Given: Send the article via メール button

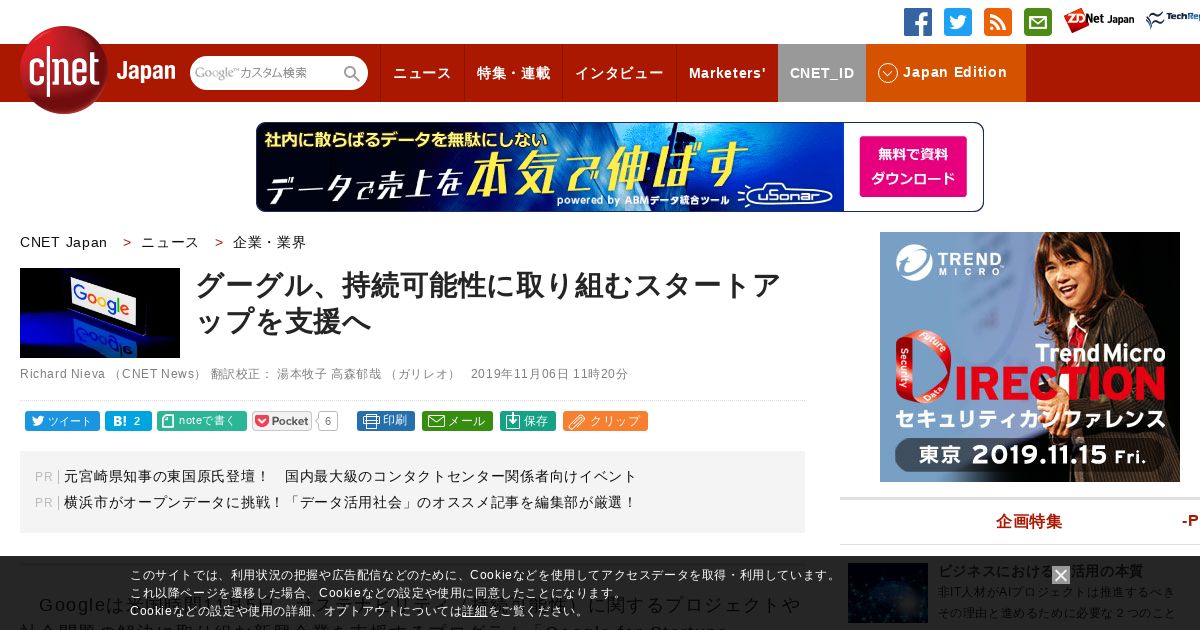Looking at the screenshot, I should 457,421.
